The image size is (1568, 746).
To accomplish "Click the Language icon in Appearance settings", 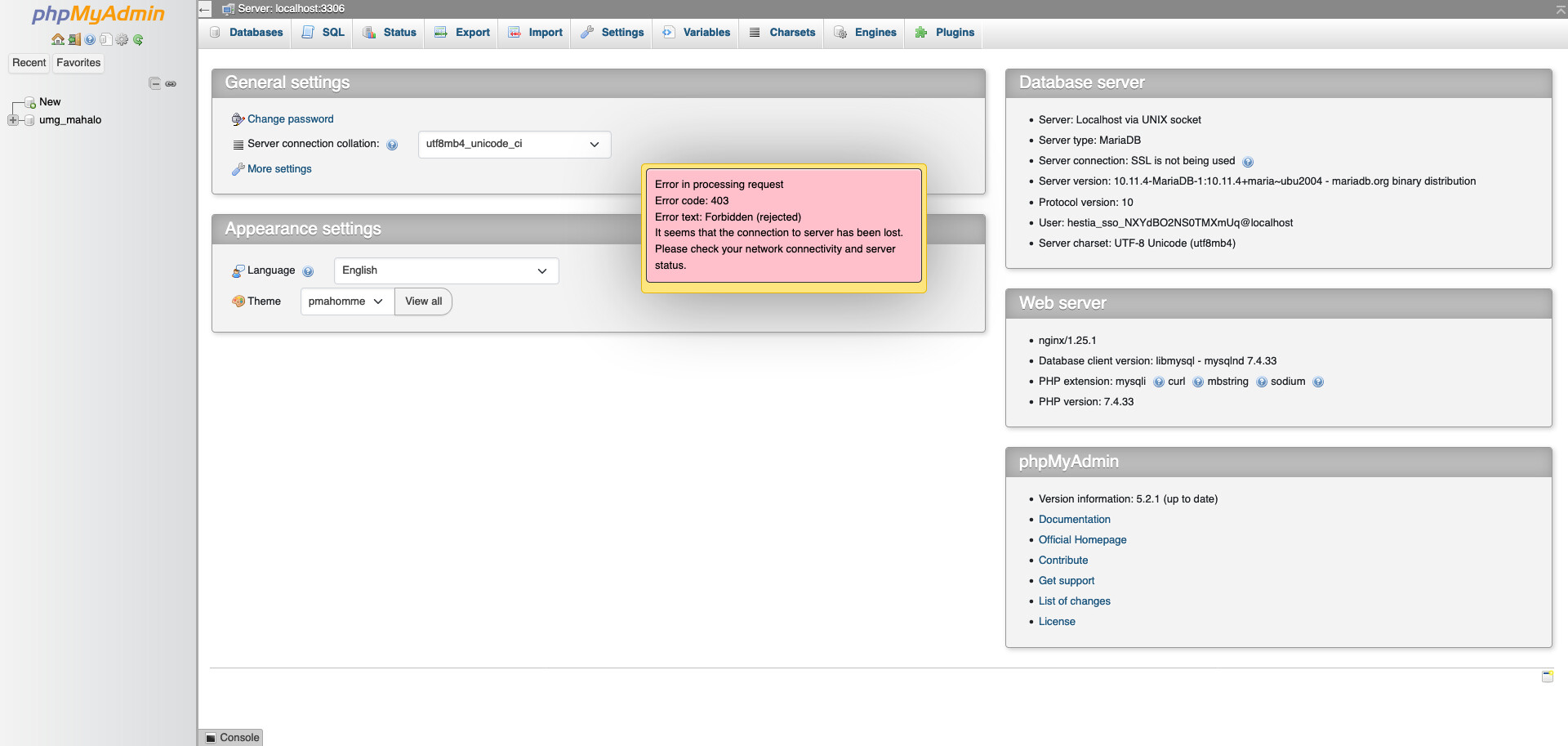I will [238, 271].
